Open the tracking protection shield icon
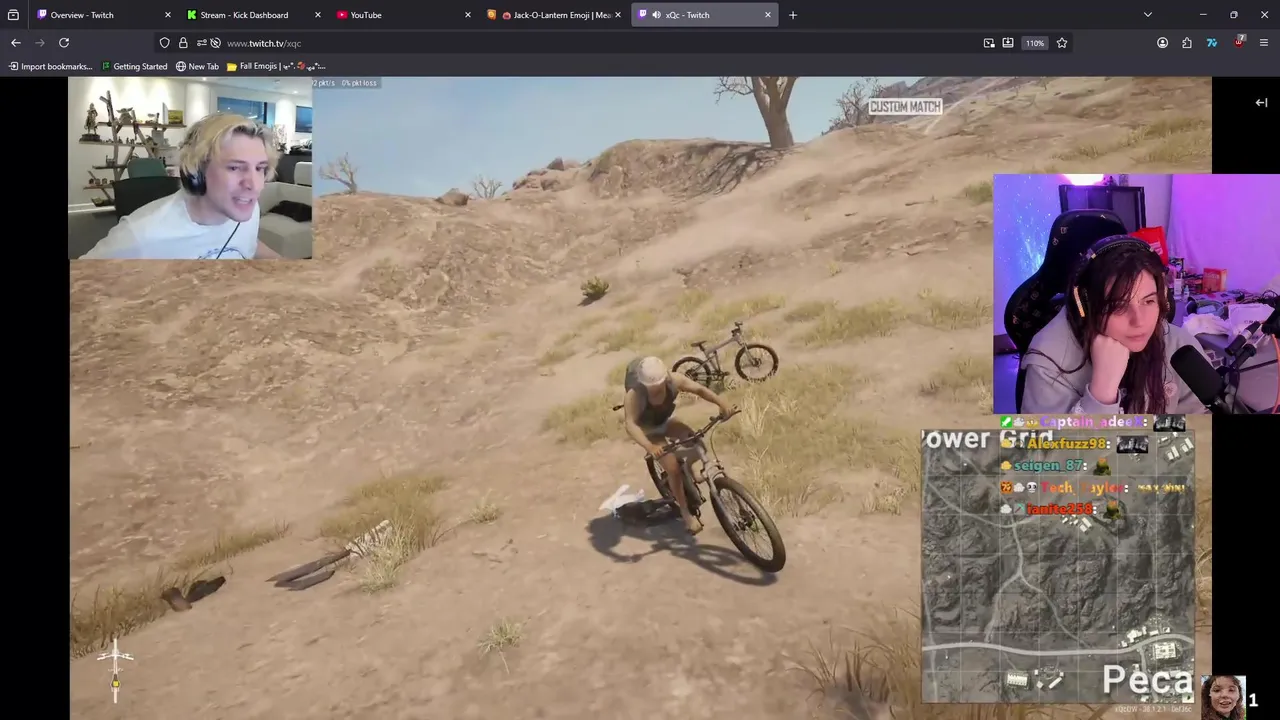Image resolution: width=1280 pixels, height=720 pixels. pyautogui.click(x=165, y=43)
